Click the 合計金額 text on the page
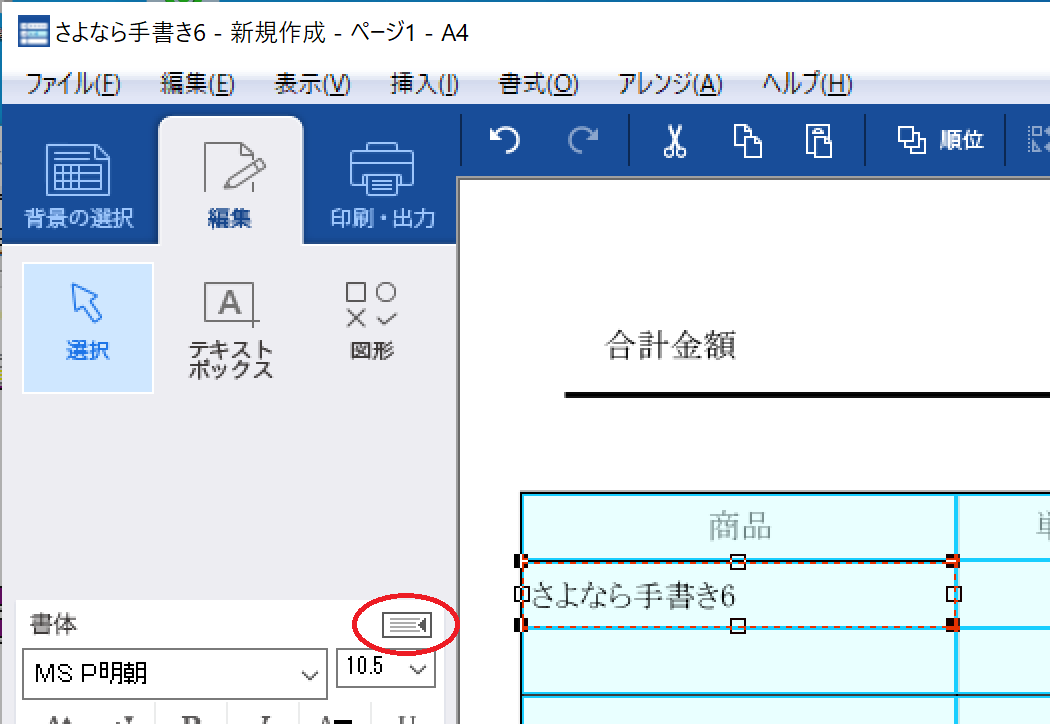The image size is (1050, 724). [x=670, y=346]
